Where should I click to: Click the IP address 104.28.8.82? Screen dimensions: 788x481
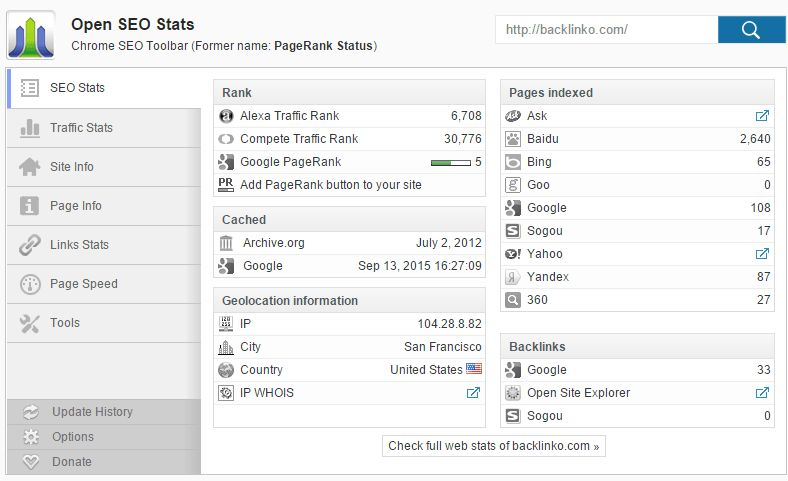pos(449,324)
